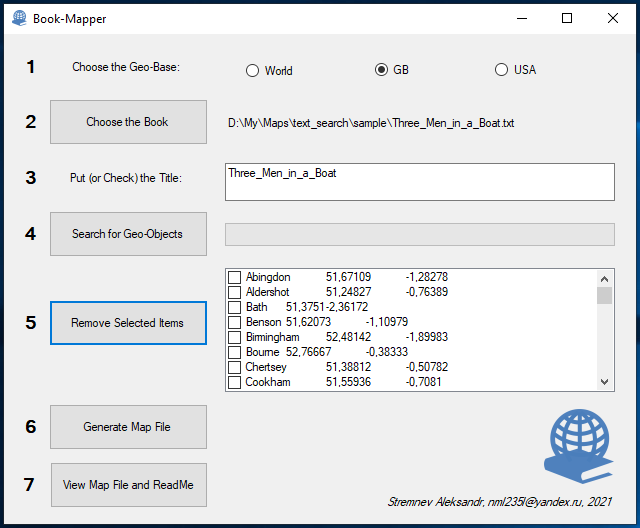Open View Map File and ReadMe

129,485
